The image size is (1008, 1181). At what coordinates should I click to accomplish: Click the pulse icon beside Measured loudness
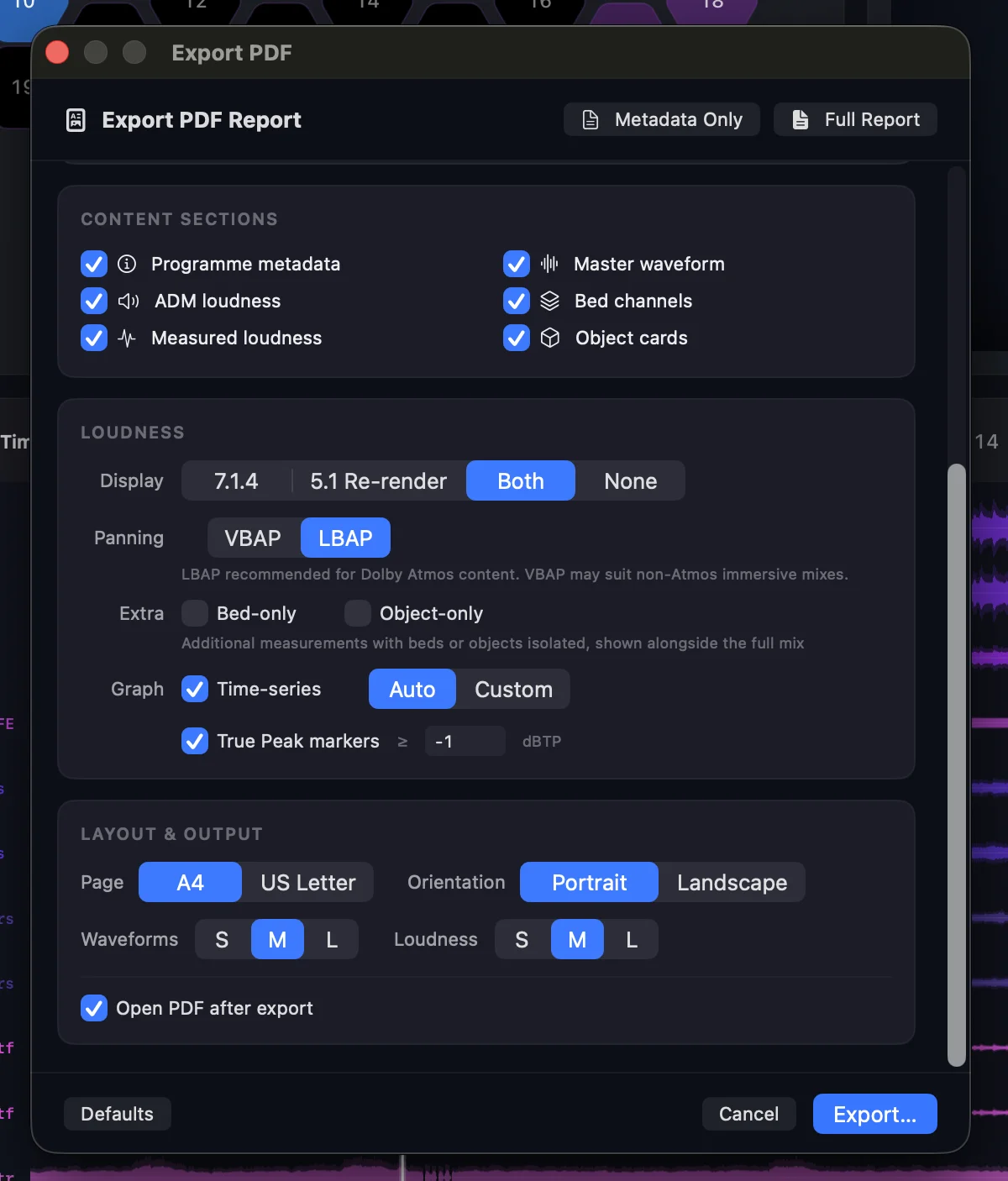127,338
